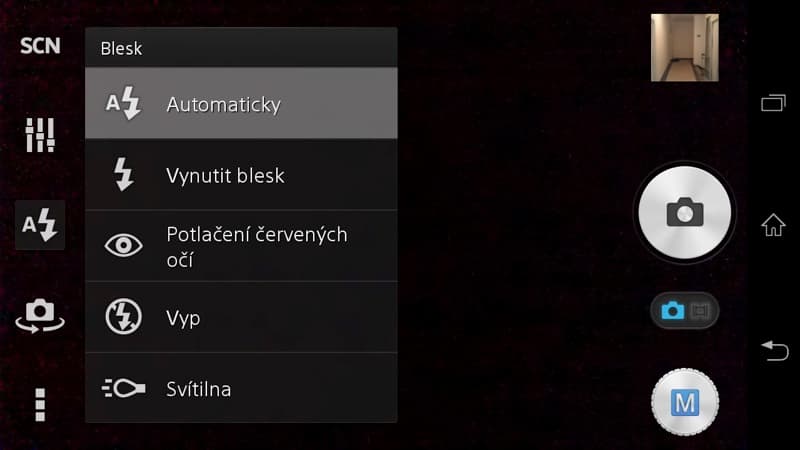Tap the torch flashlight icon
The height and width of the screenshot is (450, 800).
pos(124,388)
